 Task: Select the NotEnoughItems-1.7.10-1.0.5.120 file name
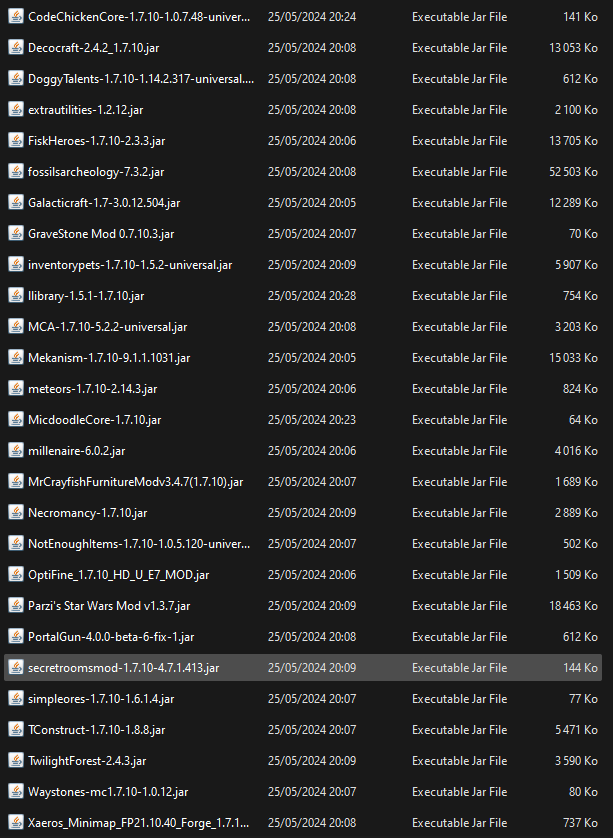point(139,544)
